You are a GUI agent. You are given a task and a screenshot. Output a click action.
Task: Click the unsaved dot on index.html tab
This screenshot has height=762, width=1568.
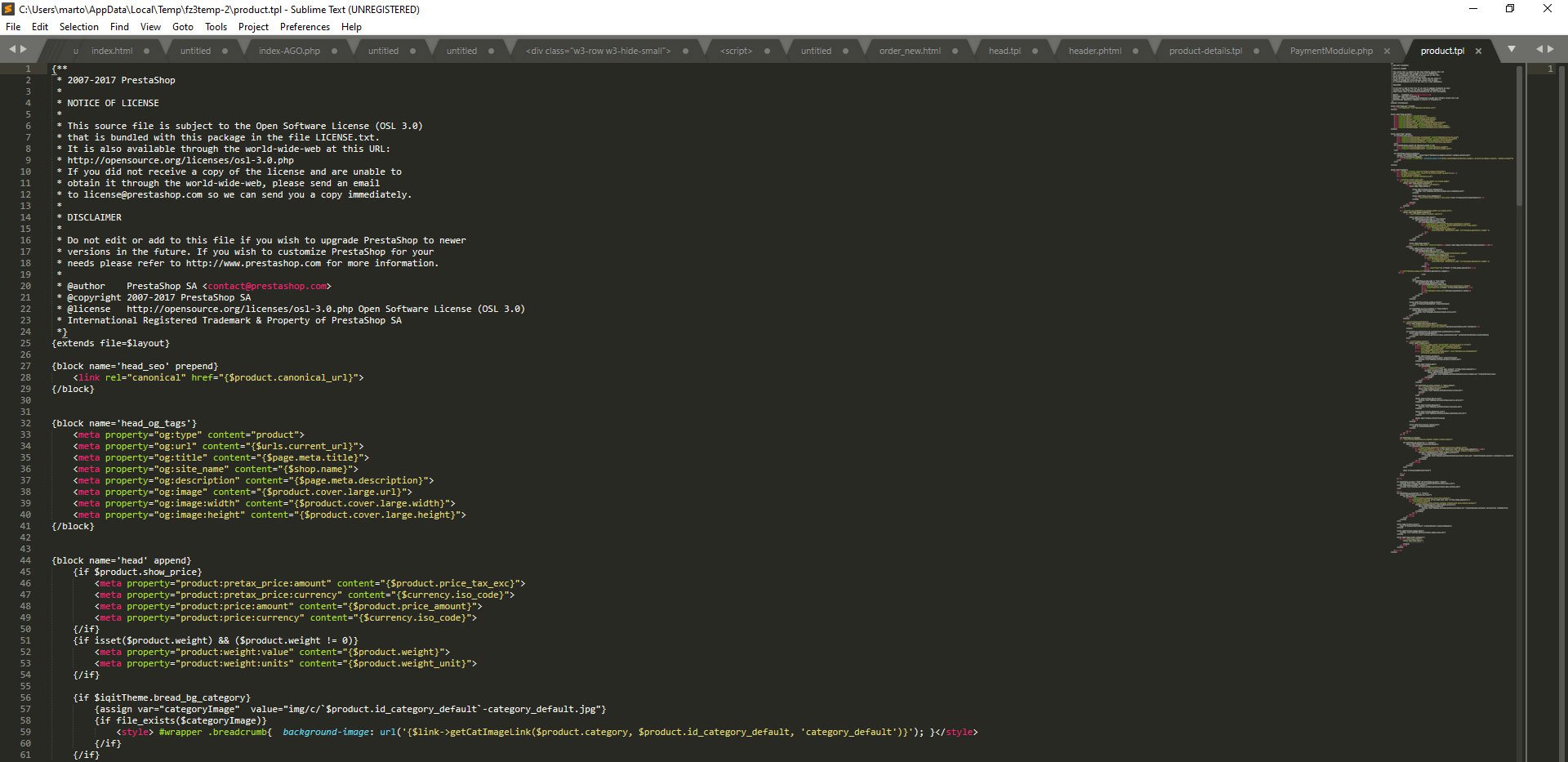pyautogui.click(x=146, y=51)
